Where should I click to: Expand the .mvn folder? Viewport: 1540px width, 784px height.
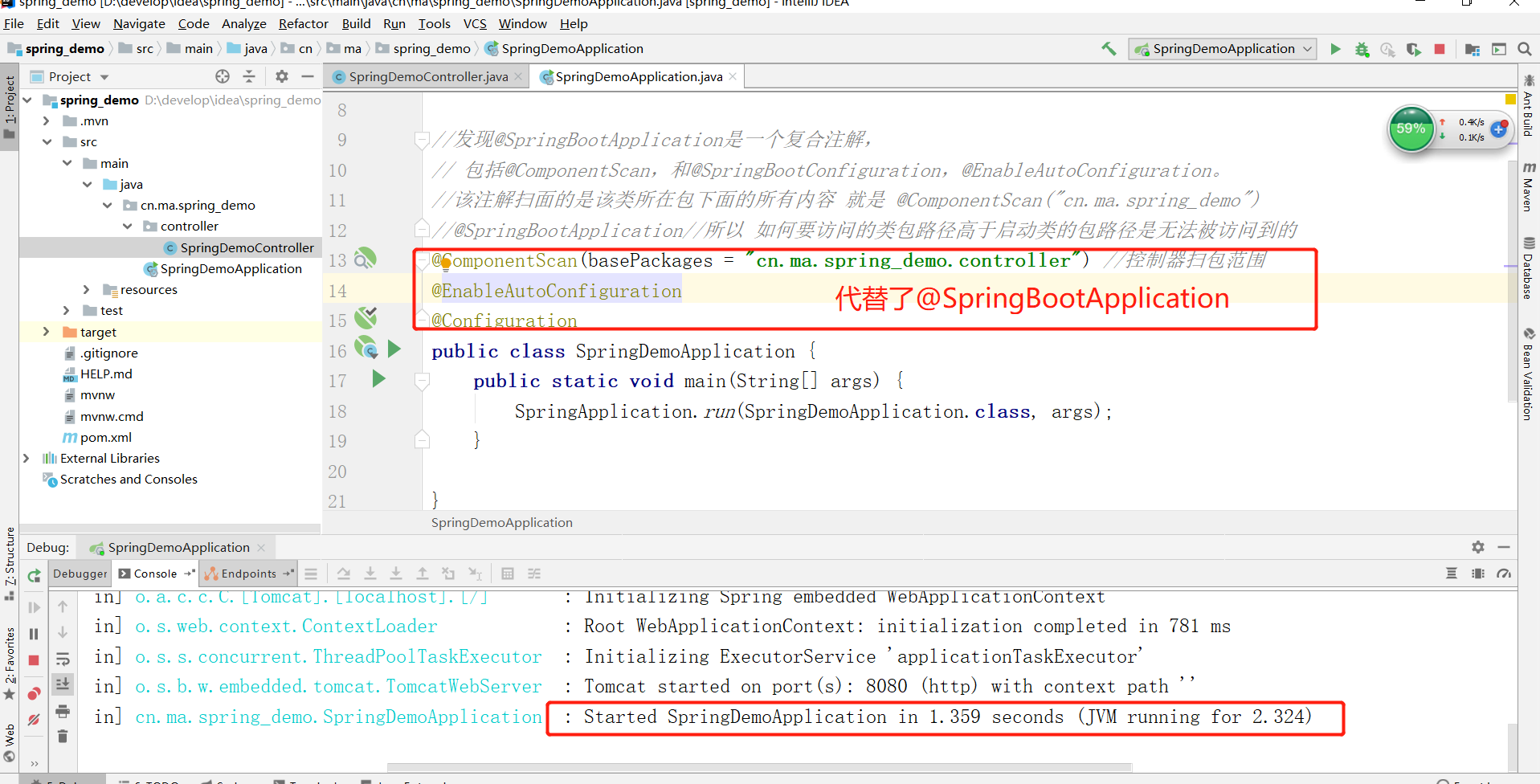(46, 120)
